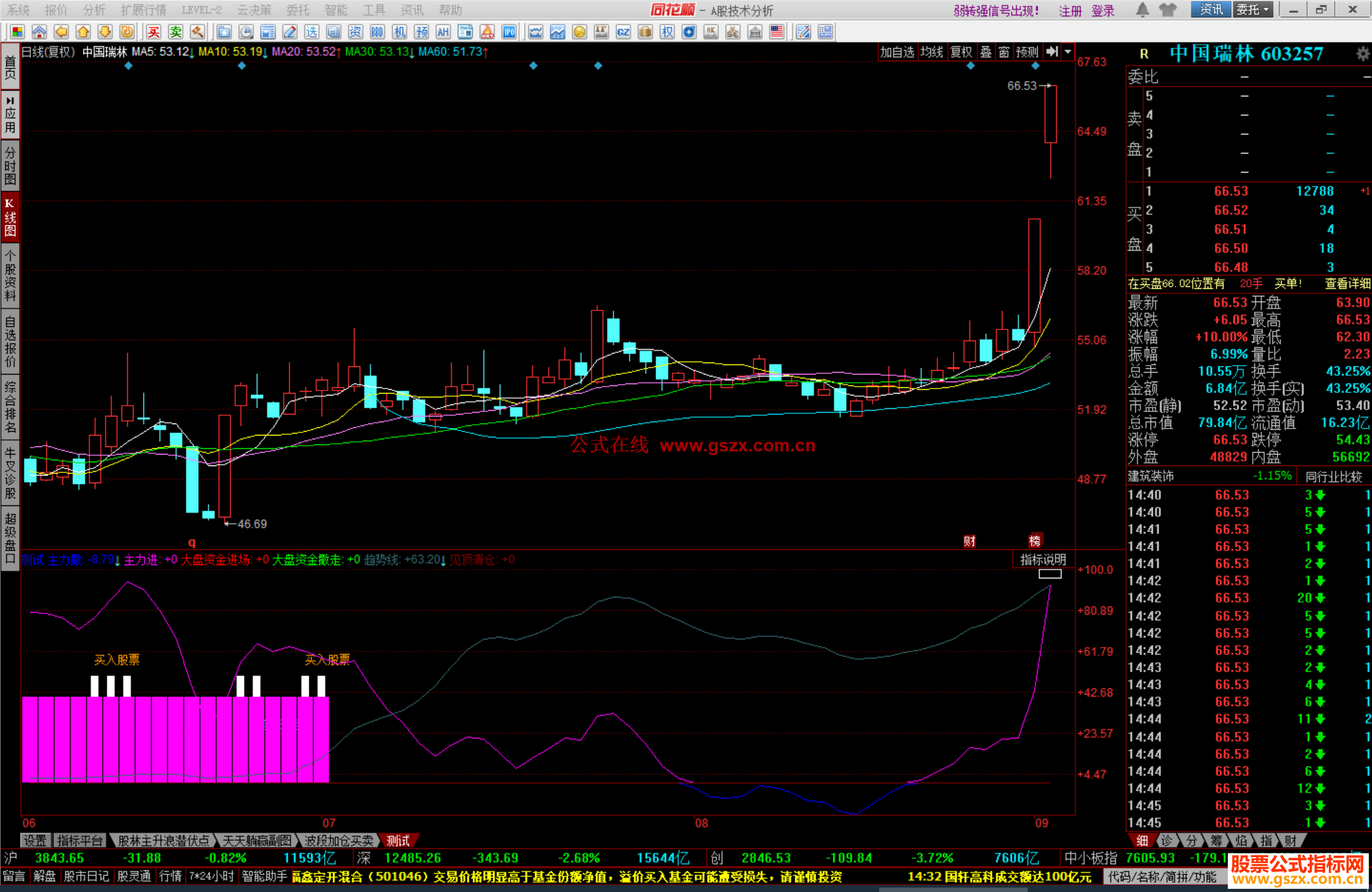Expand chart toolbar dropdown arrow
This screenshot has width=1372, height=892.
(1068, 52)
